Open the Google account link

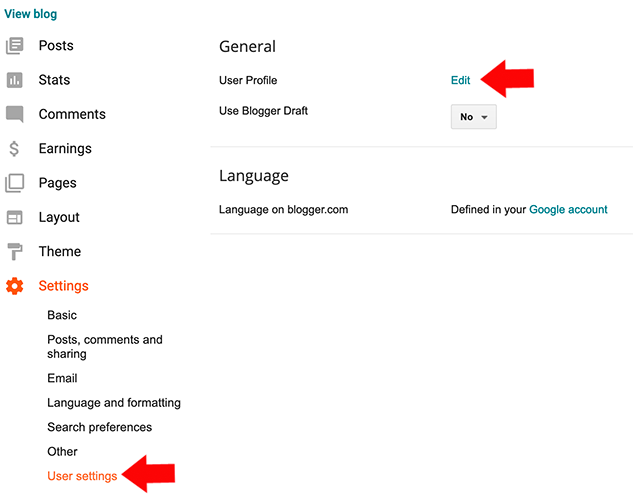[568, 210]
